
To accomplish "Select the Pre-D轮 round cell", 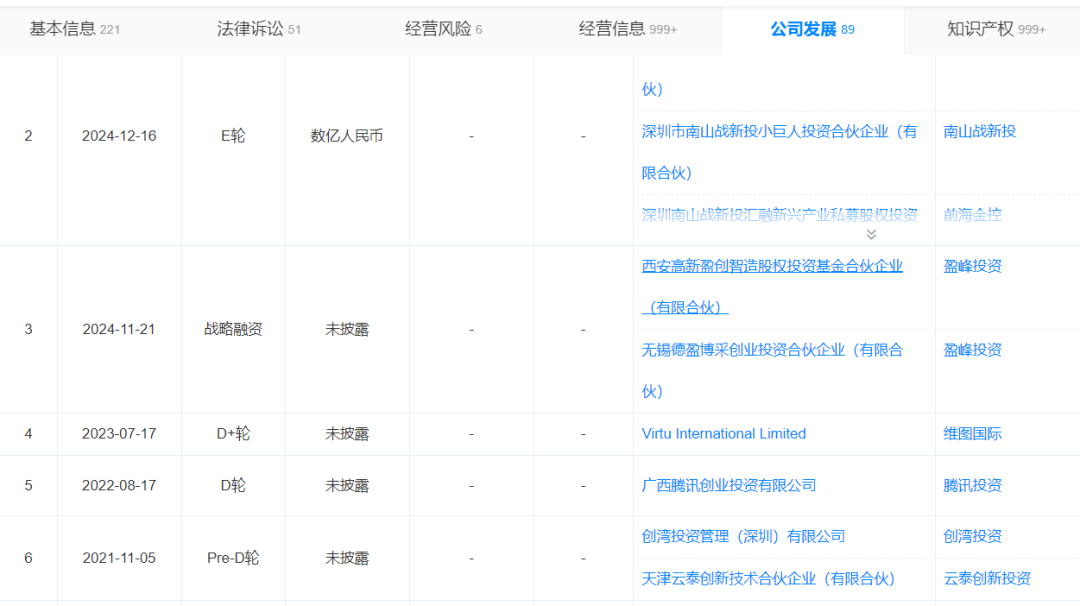I will (233, 558).
